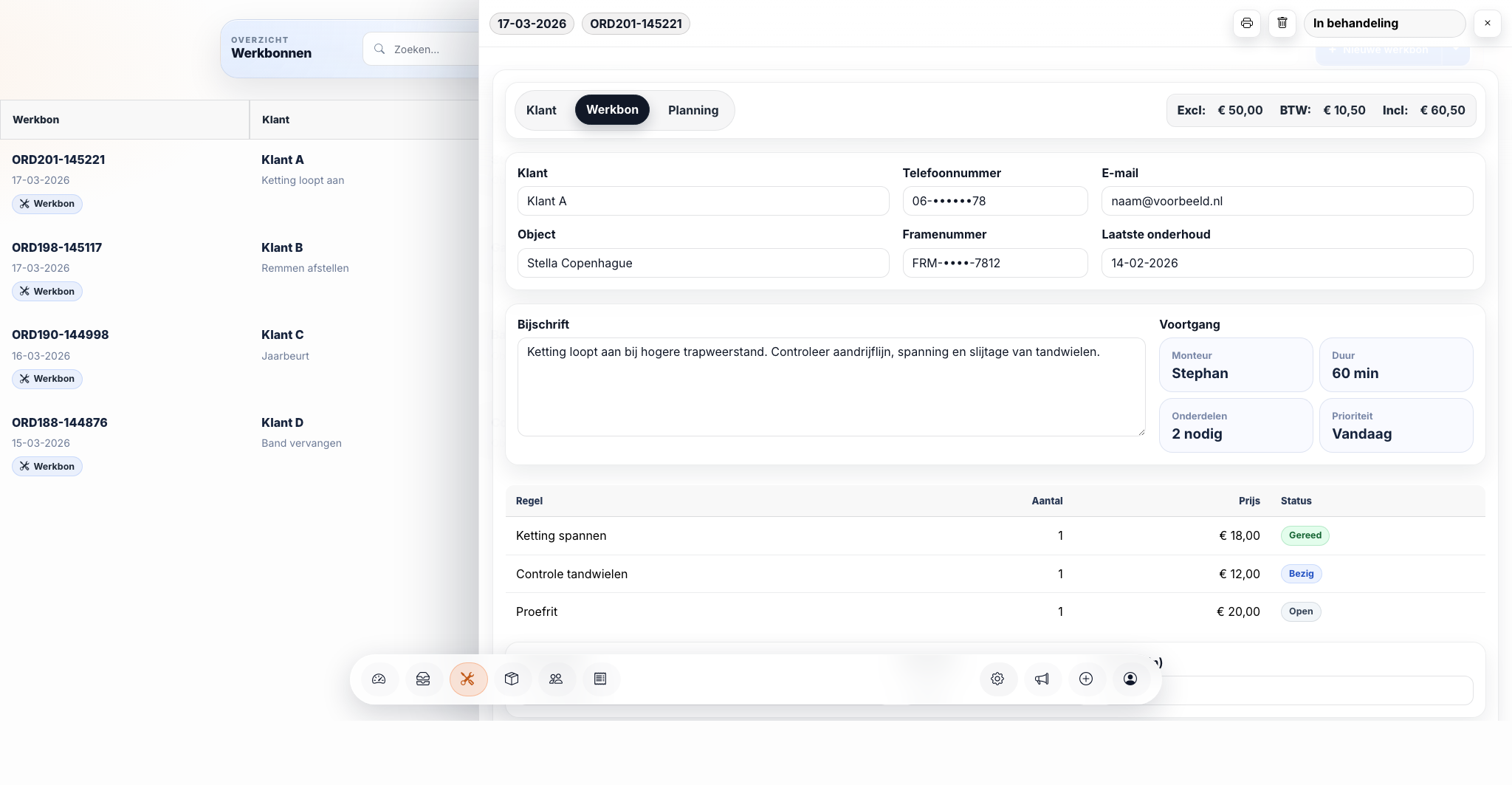Open the customers people icon in dock
This screenshot has width=1512, height=785.
[556, 679]
